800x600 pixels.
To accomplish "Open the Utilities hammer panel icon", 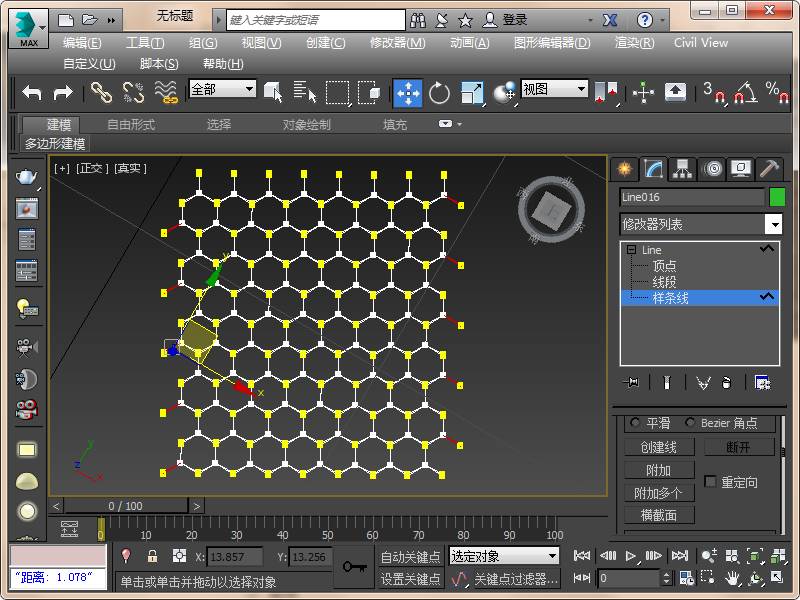I will 769,168.
